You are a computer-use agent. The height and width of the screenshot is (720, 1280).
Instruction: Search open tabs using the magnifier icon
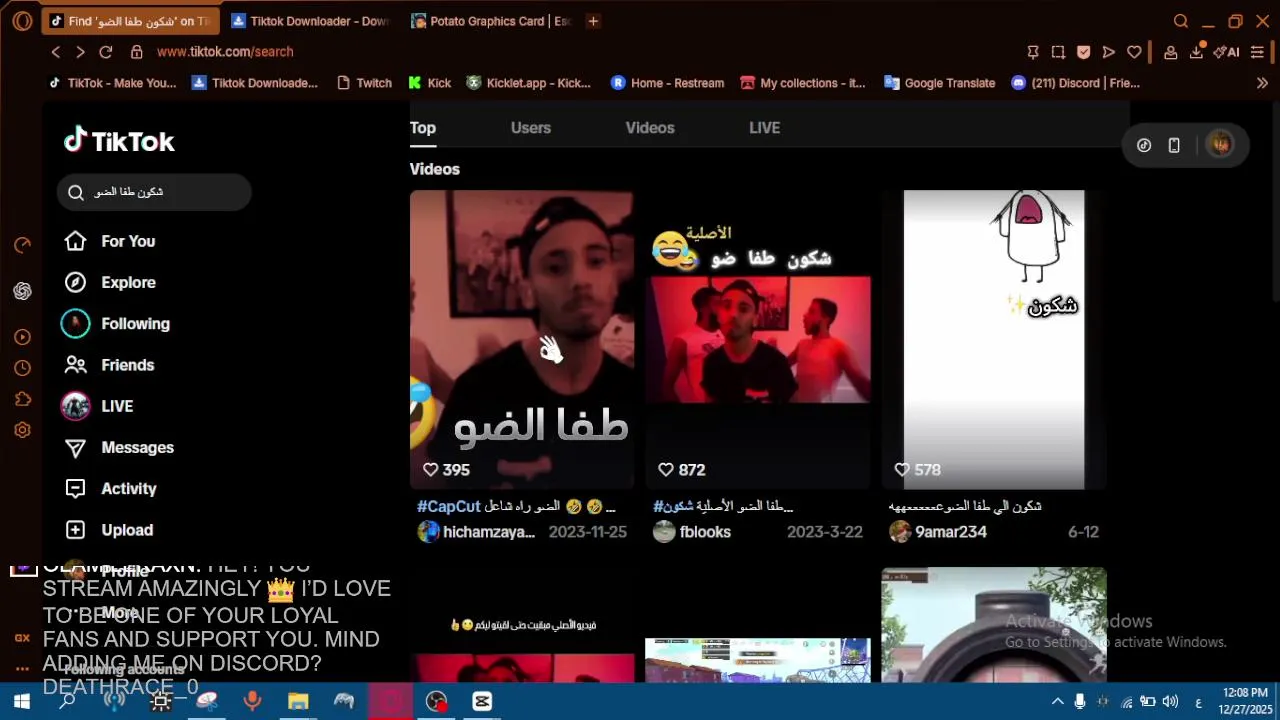point(1181,21)
